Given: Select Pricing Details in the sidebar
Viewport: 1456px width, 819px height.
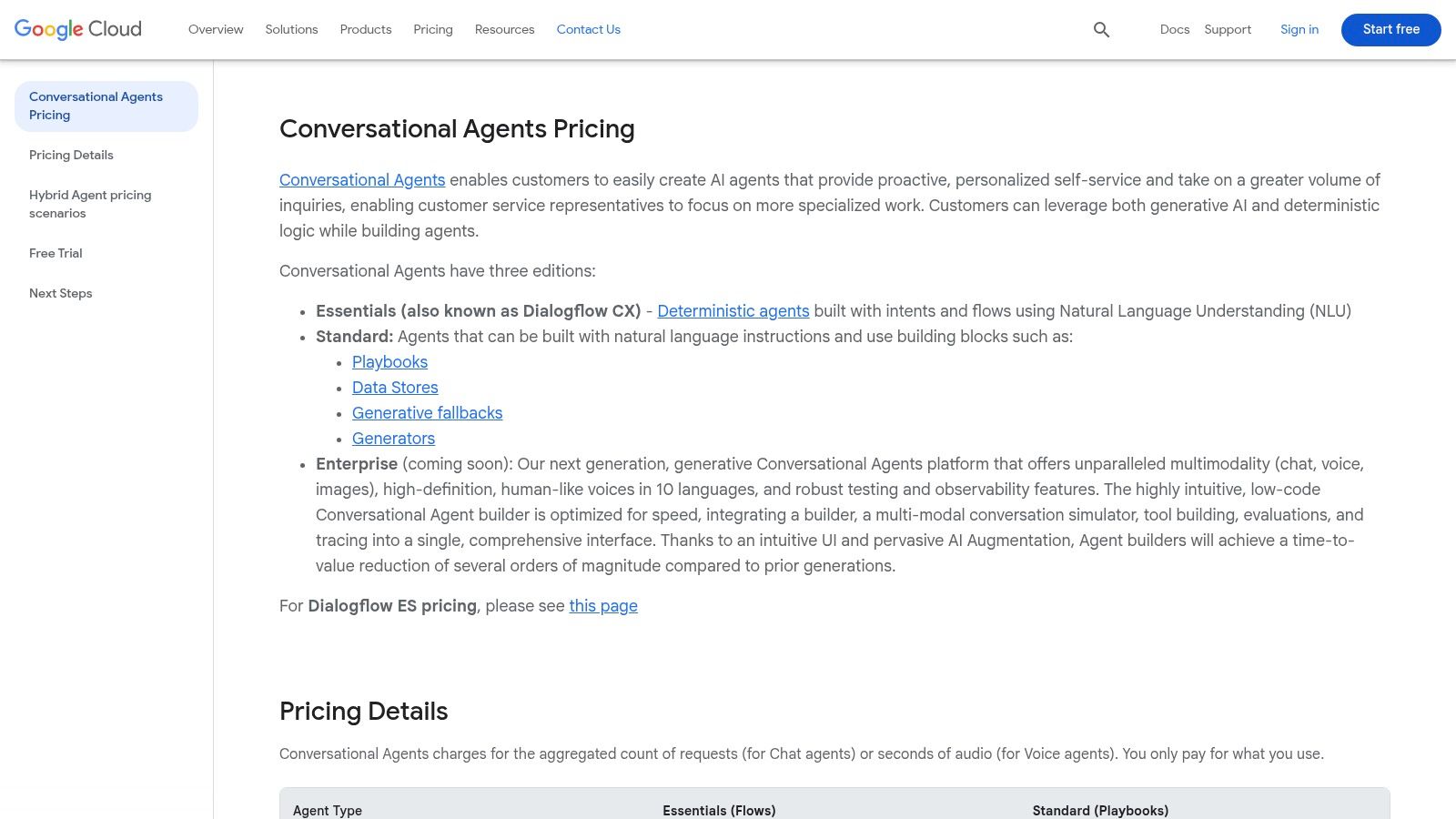Looking at the screenshot, I should click(71, 155).
